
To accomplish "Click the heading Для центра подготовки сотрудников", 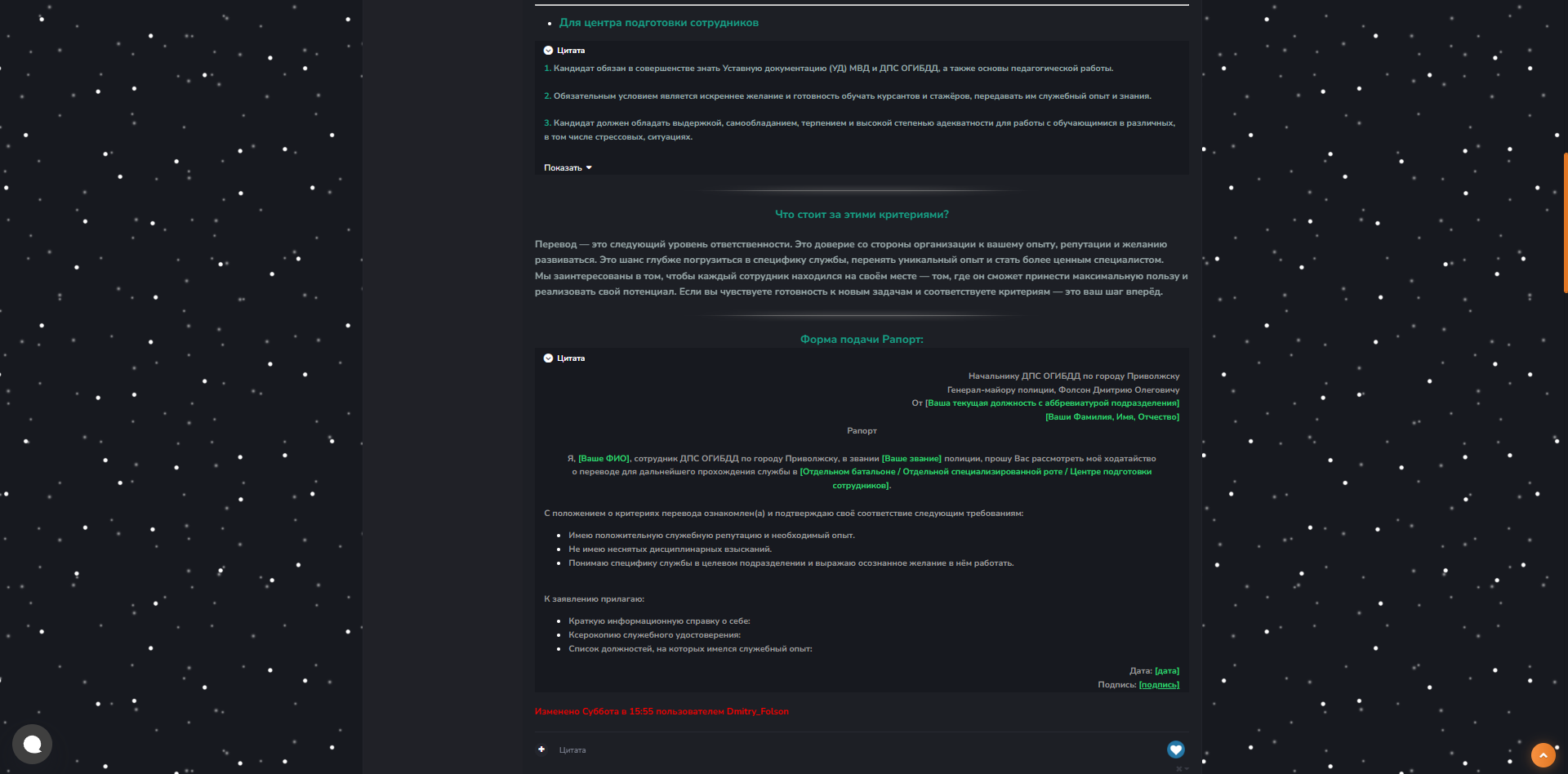I will pyautogui.click(x=658, y=23).
